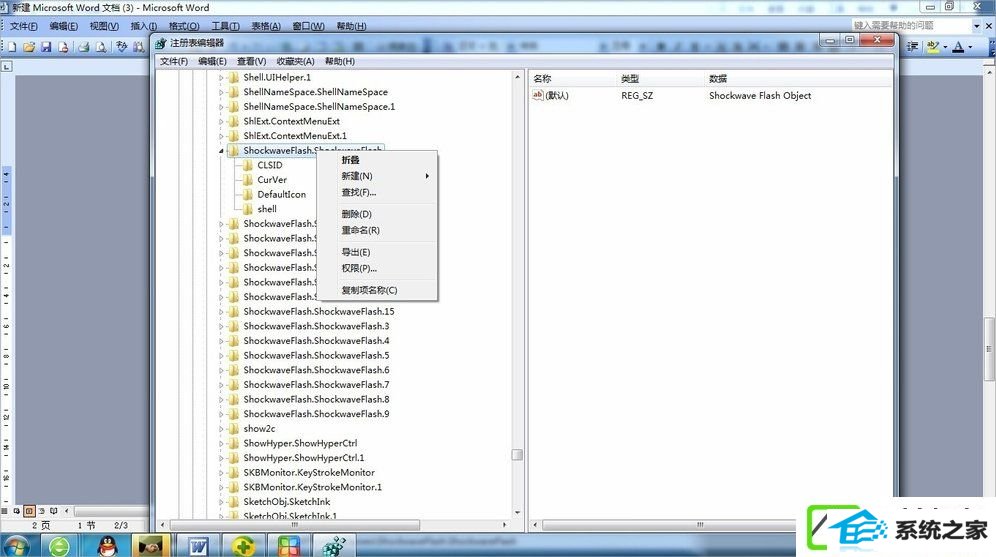Select the CurVer subkey folder

point(265,180)
